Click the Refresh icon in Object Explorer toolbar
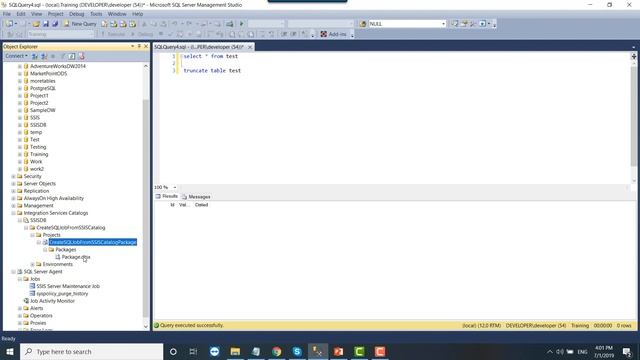The image size is (640, 360). pyautogui.click(x=71, y=56)
